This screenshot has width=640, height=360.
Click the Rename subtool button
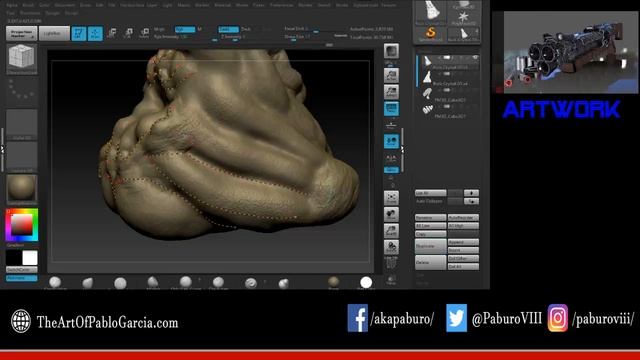pyautogui.click(x=431, y=218)
